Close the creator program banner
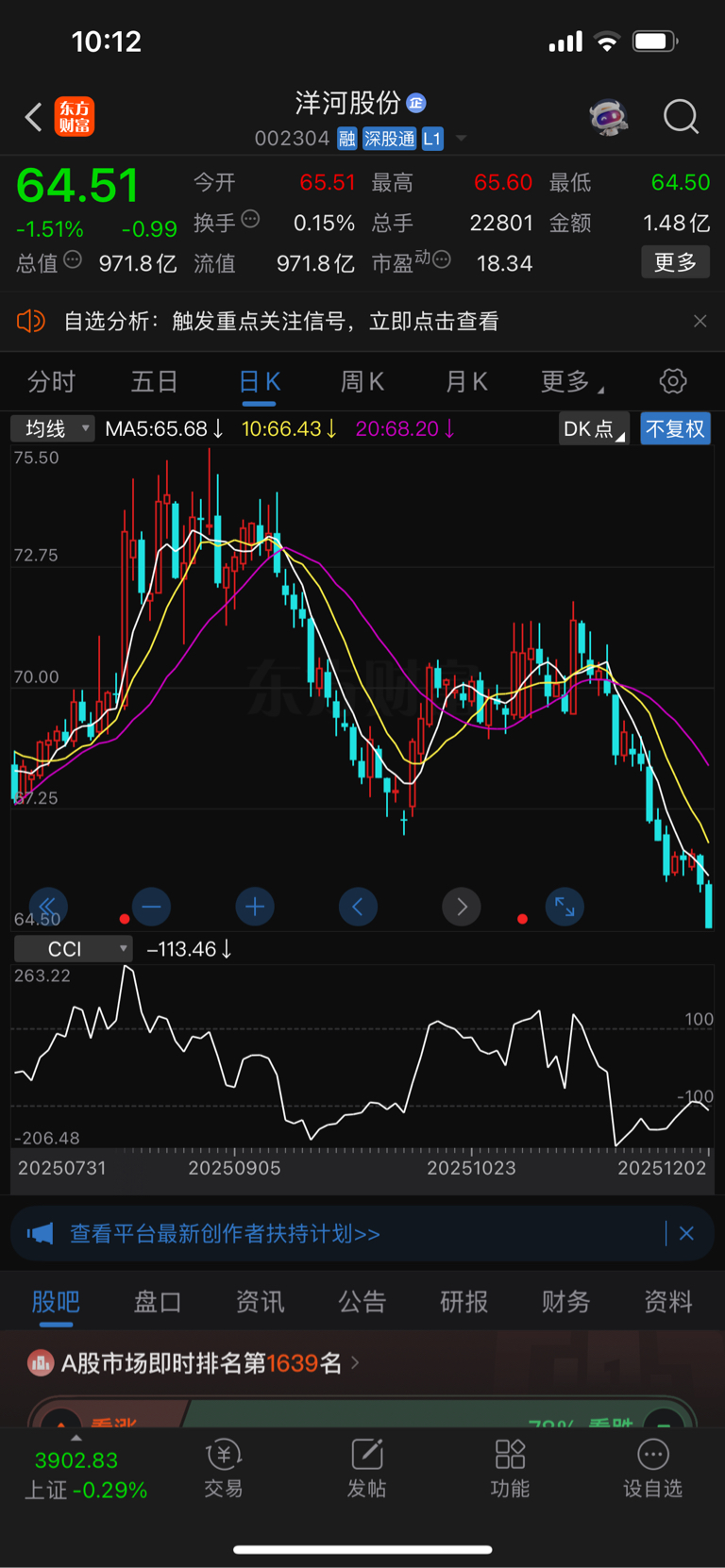The height and width of the screenshot is (1568, 725). [686, 1233]
